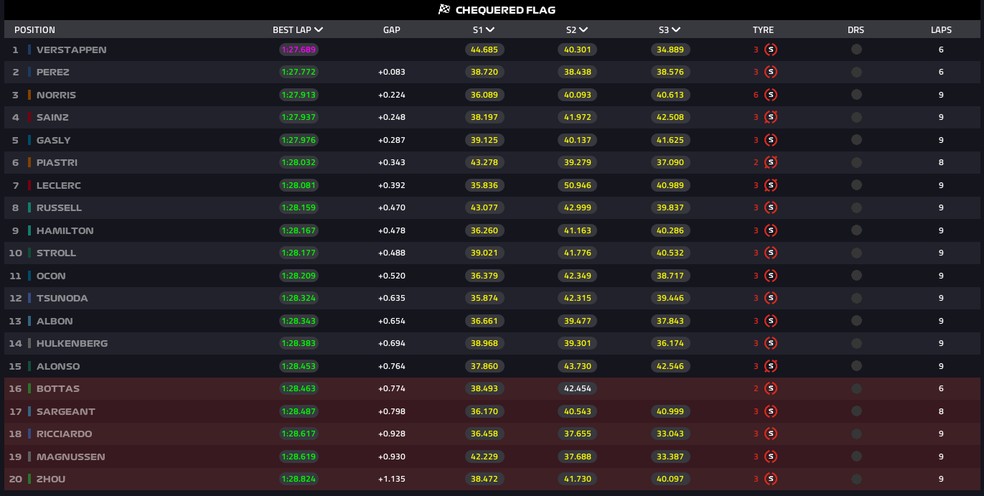Click Hamilton's soft tyre icon
The height and width of the screenshot is (496, 984).
pos(771,230)
